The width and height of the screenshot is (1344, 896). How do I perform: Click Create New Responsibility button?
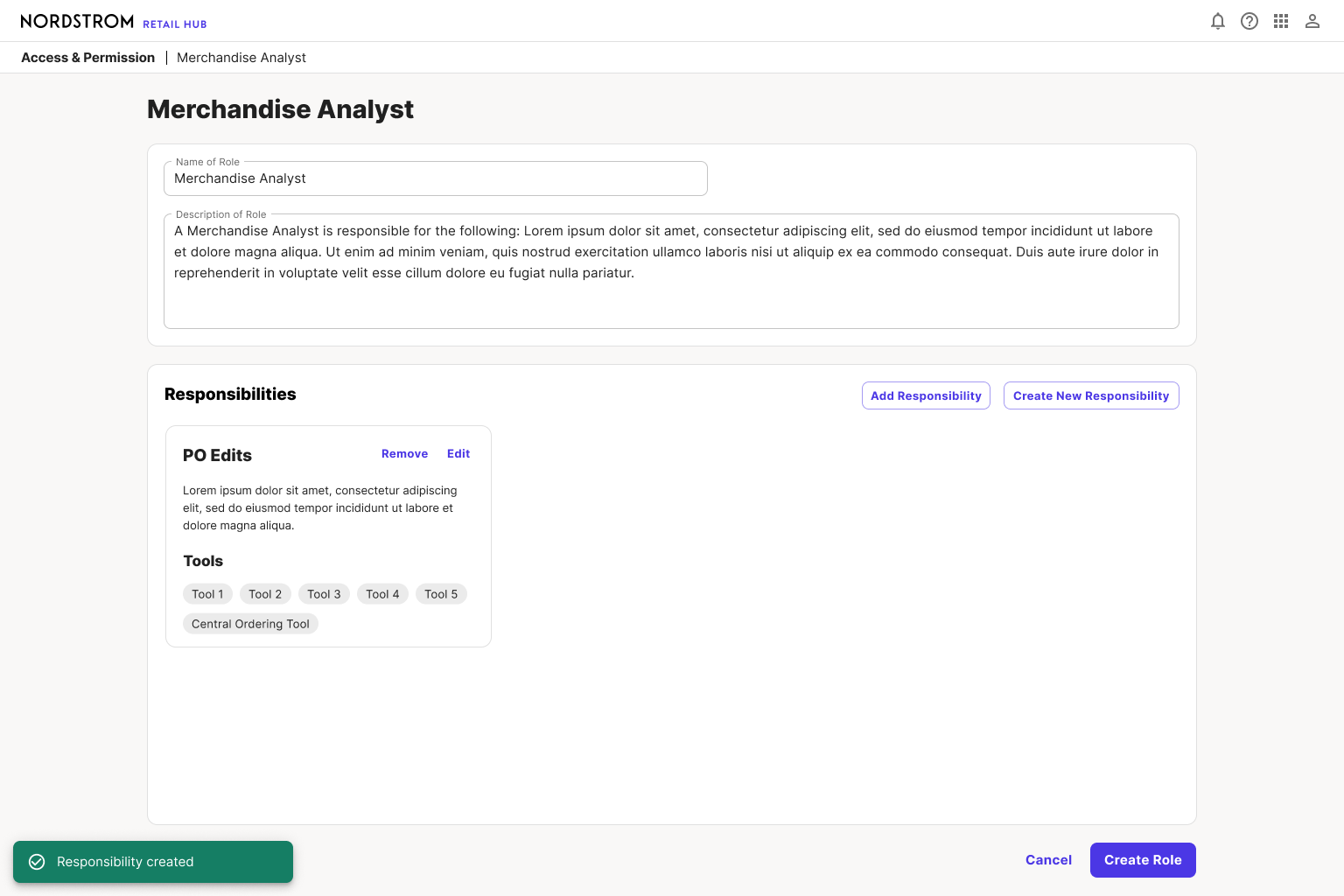[1091, 395]
